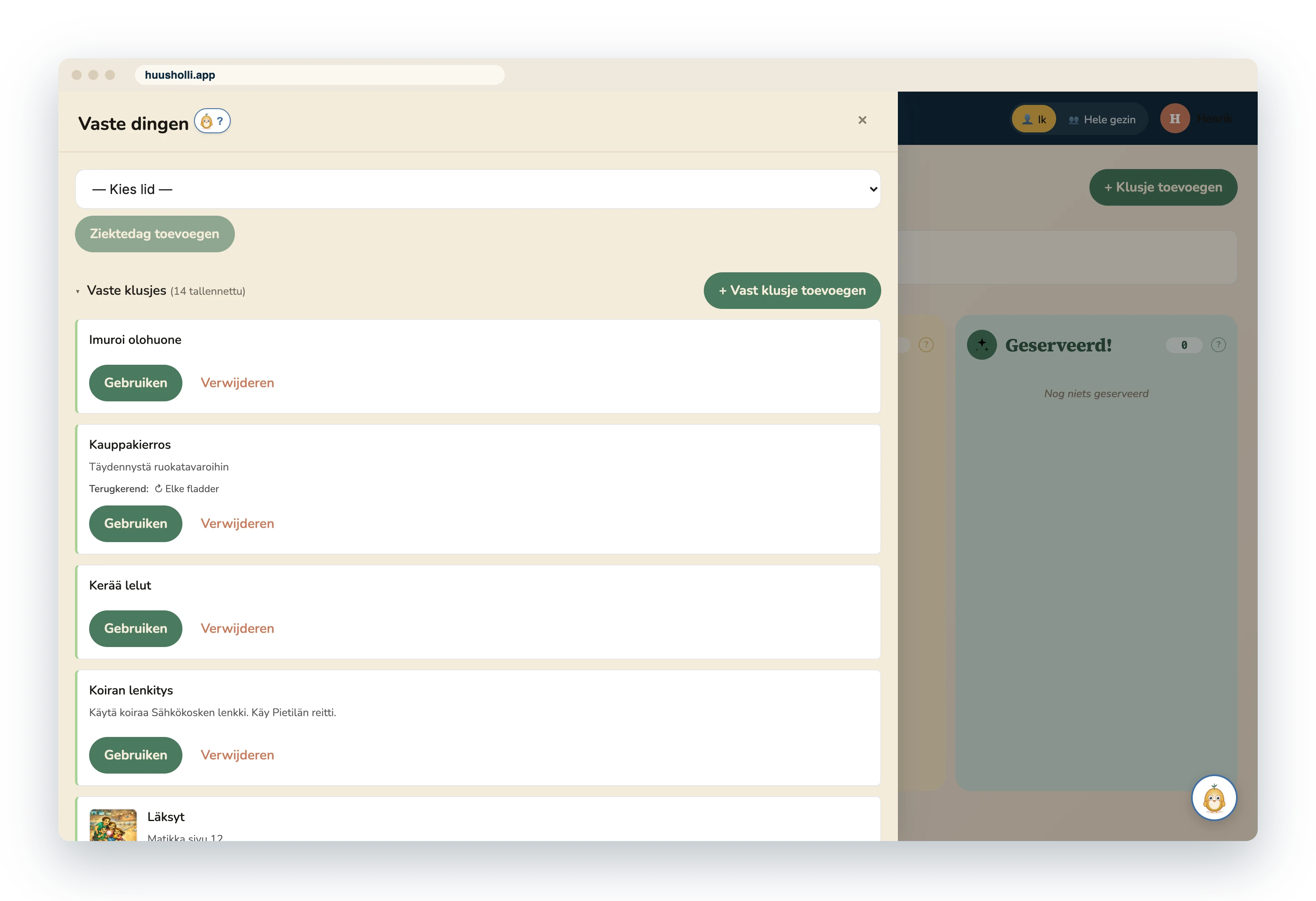Screen dimensions: 1316x901
Task: Open help question mark in Geserveerd! column
Action: tap(1218, 345)
